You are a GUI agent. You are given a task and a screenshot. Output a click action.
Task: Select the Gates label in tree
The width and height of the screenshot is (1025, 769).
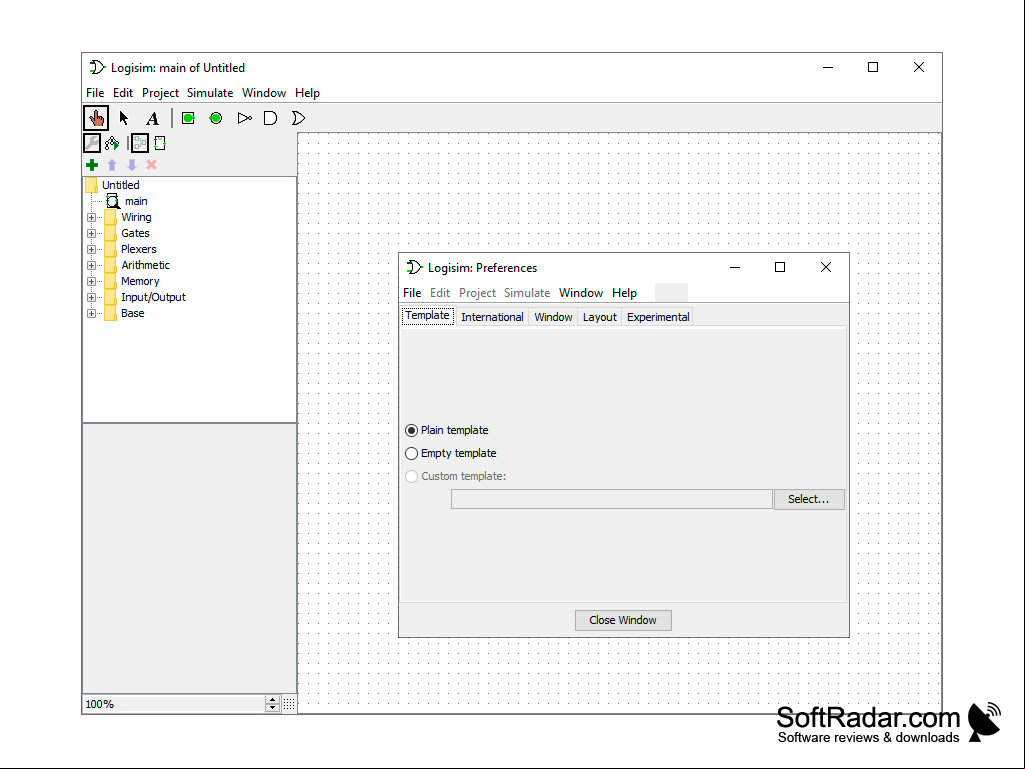click(x=135, y=233)
